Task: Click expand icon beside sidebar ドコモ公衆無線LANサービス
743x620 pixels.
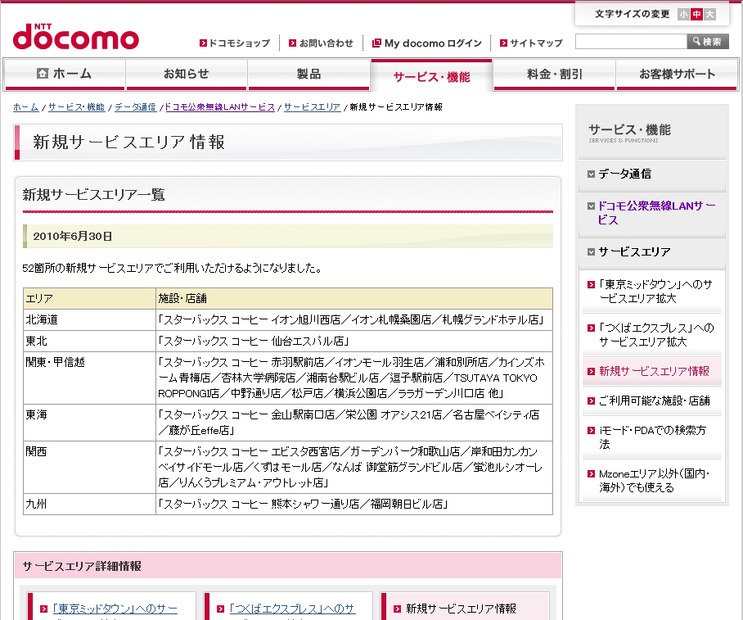Action: [591, 206]
